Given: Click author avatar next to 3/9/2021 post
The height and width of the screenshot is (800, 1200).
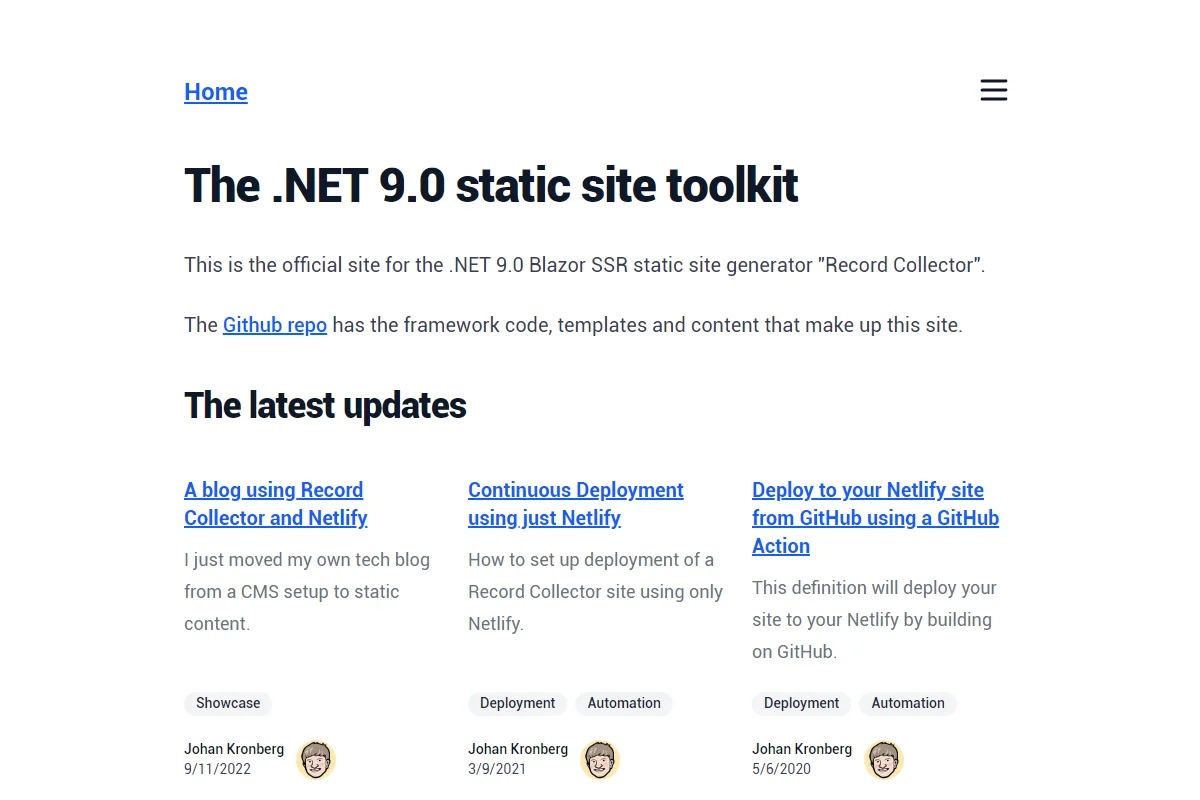Looking at the screenshot, I should [600, 760].
